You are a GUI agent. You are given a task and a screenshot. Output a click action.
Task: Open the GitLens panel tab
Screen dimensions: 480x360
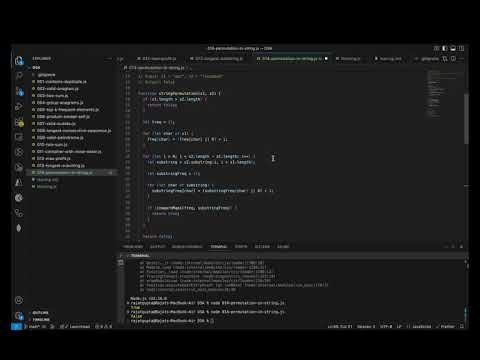coord(262,247)
